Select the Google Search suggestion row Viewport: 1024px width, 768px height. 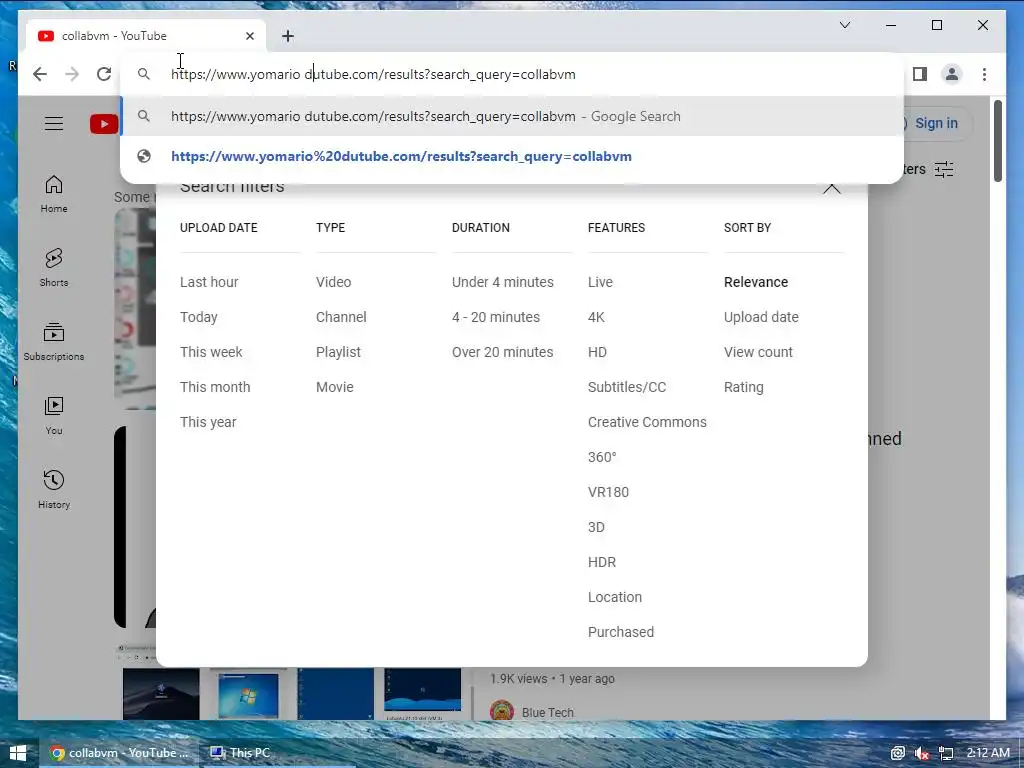[512, 116]
